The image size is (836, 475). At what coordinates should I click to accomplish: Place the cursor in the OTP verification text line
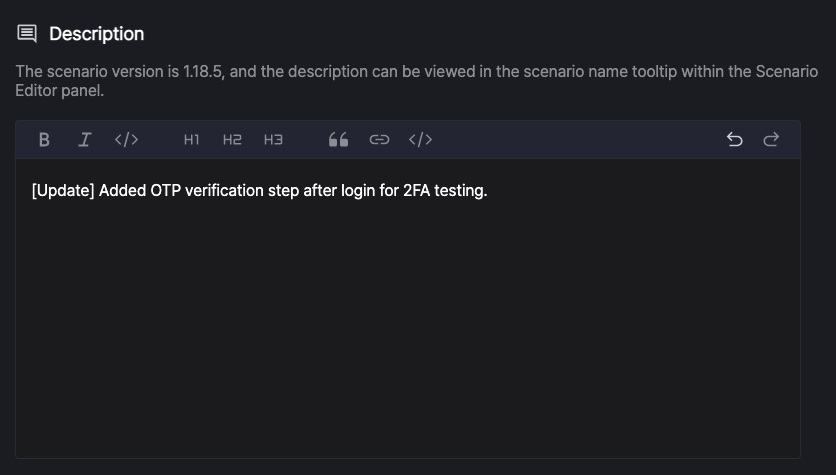260,191
